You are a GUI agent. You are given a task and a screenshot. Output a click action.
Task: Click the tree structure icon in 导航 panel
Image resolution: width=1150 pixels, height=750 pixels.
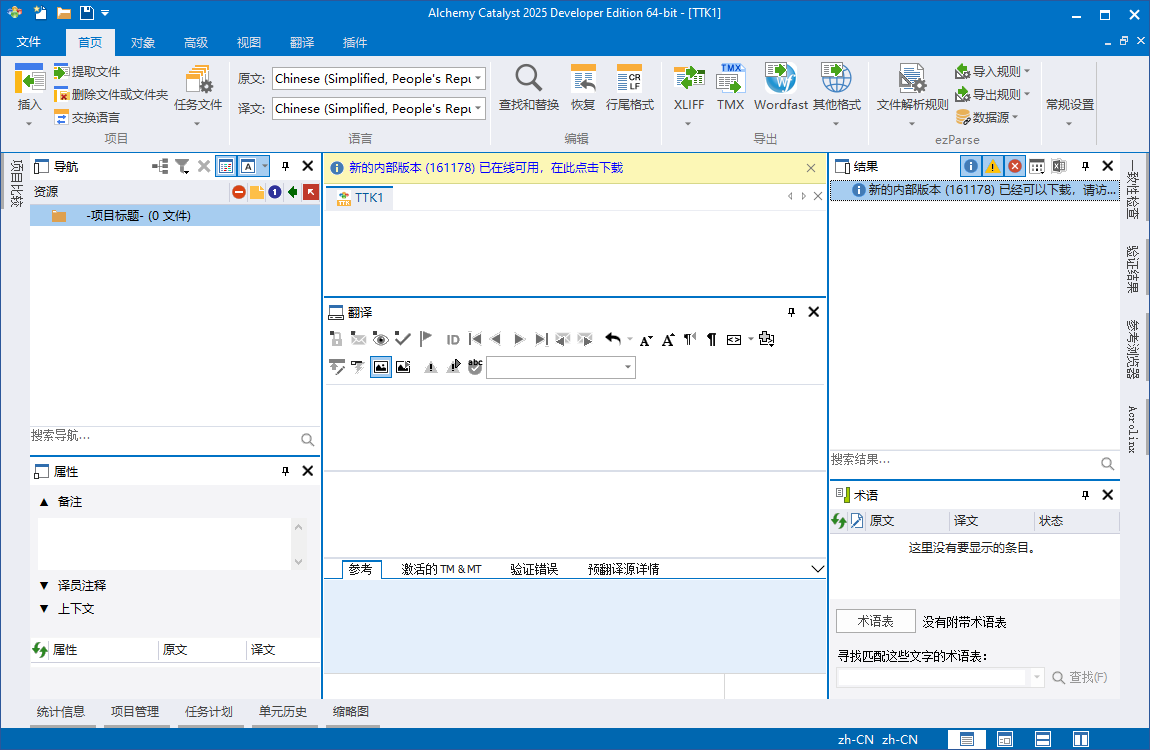point(160,166)
